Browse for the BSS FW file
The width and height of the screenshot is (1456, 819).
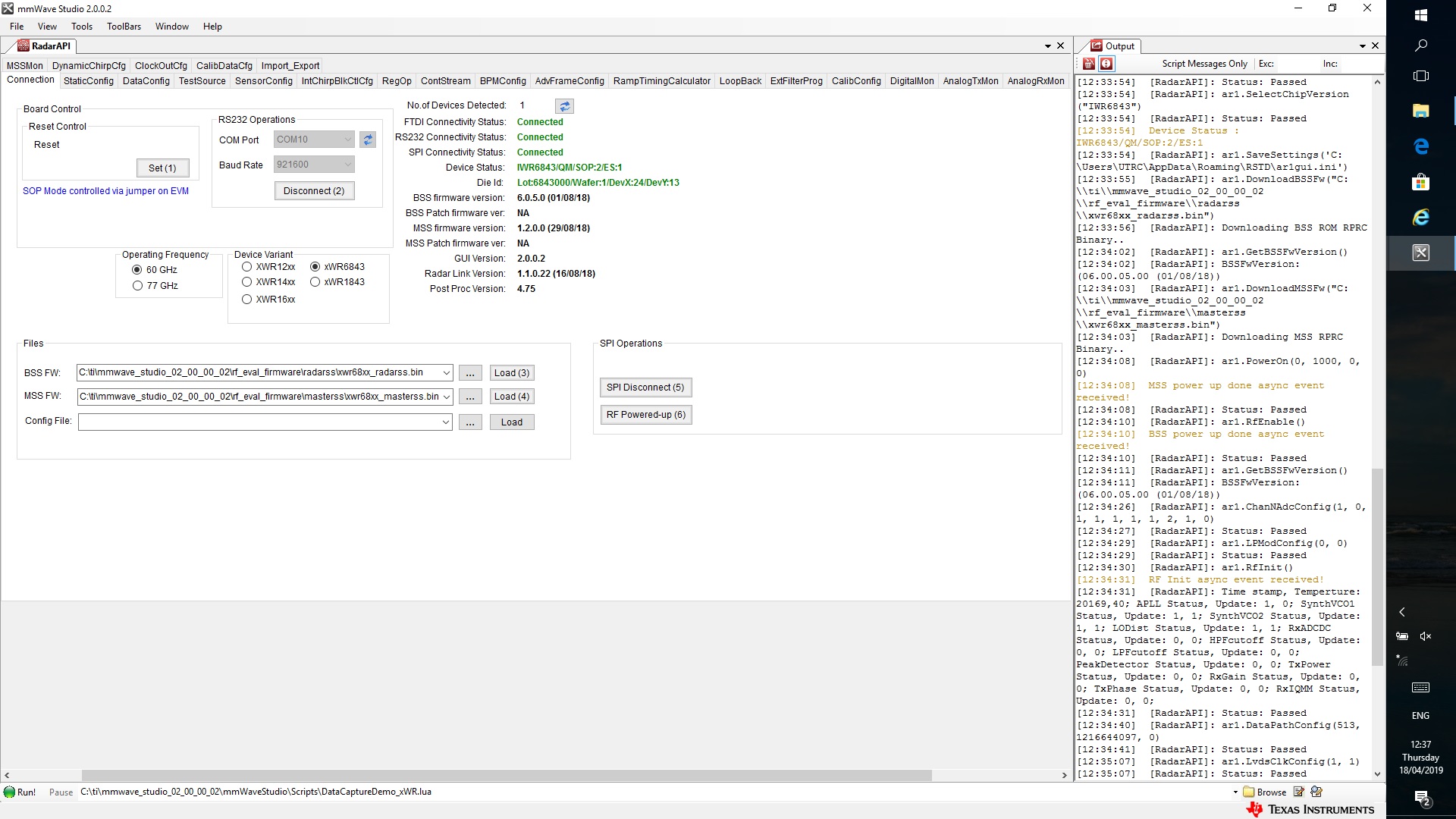470,373
